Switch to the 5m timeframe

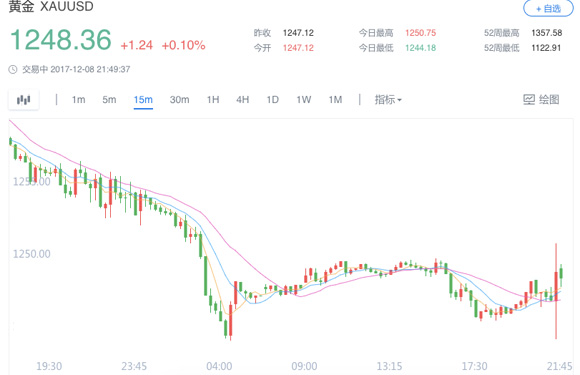click(109, 100)
